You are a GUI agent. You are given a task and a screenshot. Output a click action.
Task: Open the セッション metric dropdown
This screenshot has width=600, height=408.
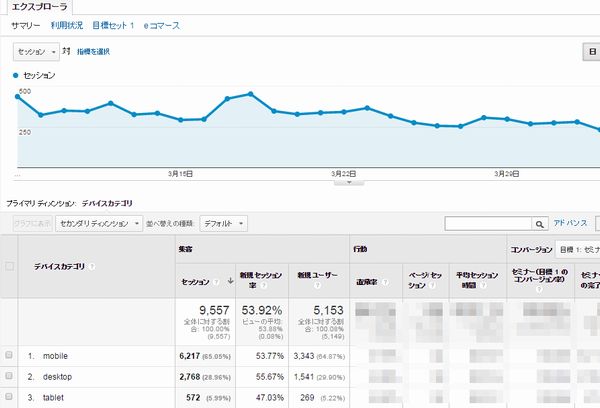[36, 52]
